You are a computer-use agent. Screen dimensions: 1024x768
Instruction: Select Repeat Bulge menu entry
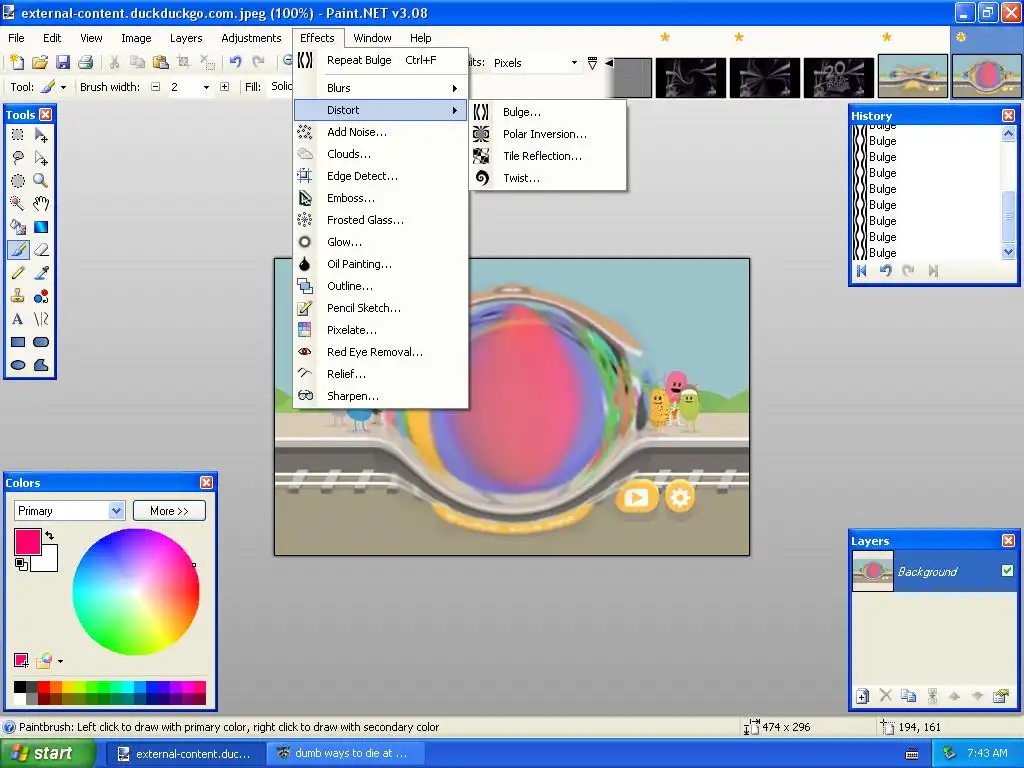click(x=381, y=60)
